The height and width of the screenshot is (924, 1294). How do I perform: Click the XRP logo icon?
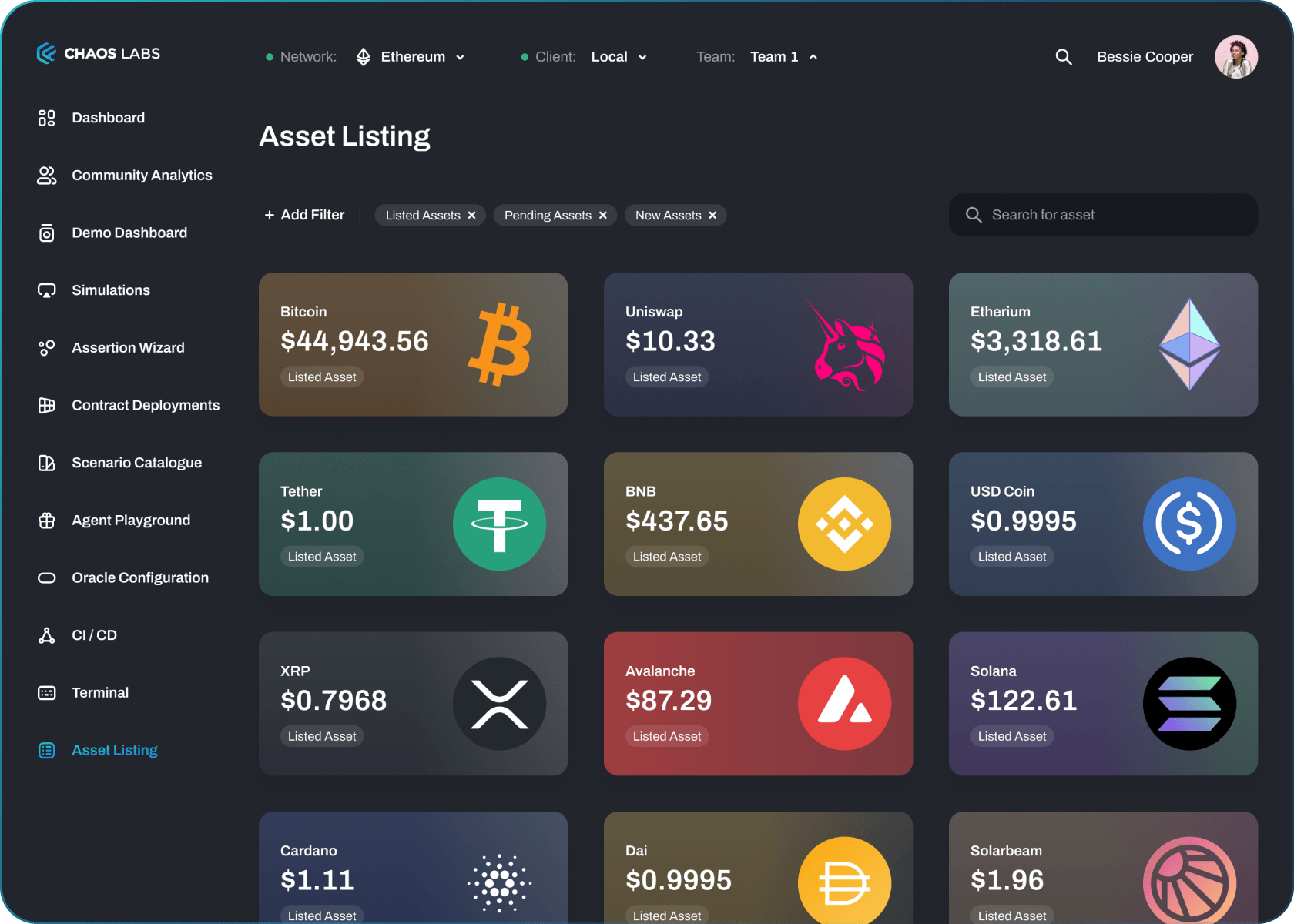coord(500,704)
